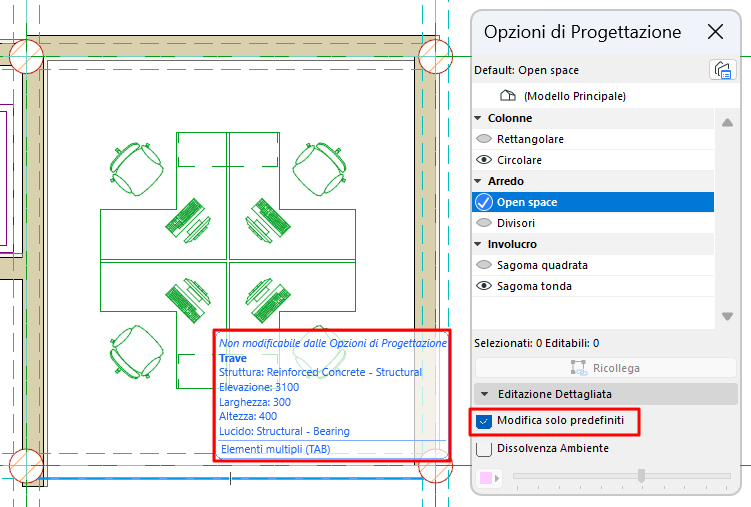Screen dimensions: 751x507
Task: Click the top-right office chair
Action: click(x=319, y=169)
